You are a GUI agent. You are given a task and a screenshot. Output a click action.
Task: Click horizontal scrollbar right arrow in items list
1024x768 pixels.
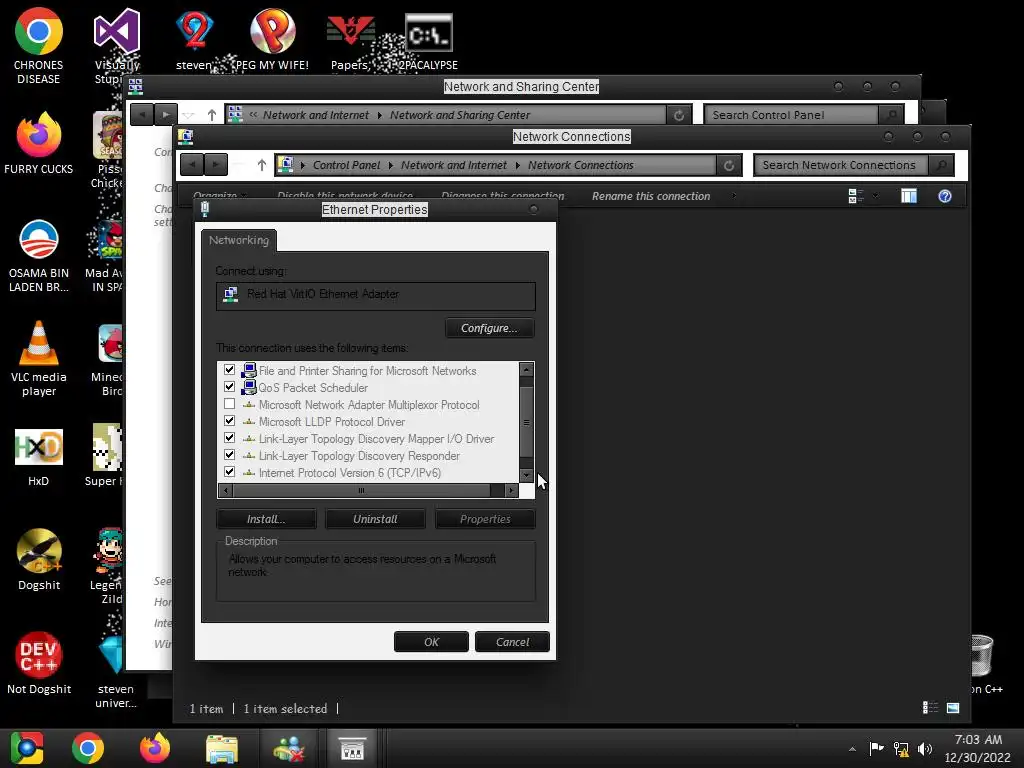512,490
